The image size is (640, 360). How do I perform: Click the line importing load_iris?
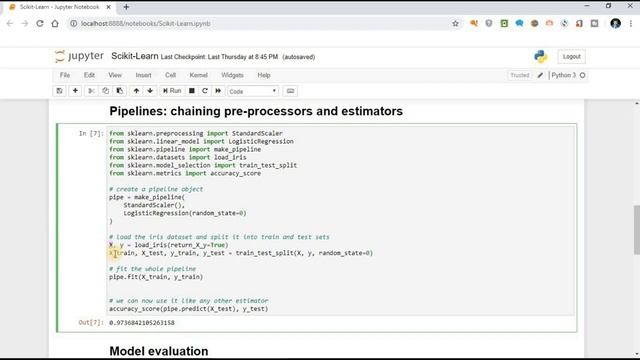(x=178, y=157)
